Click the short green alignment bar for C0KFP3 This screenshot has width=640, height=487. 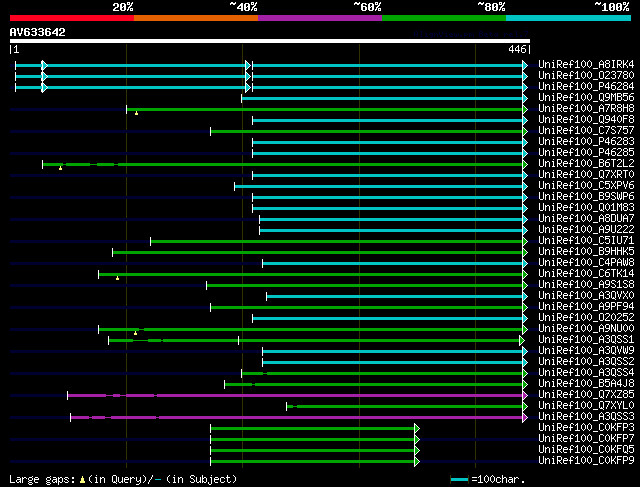pyautogui.click(x=315, y=429)
